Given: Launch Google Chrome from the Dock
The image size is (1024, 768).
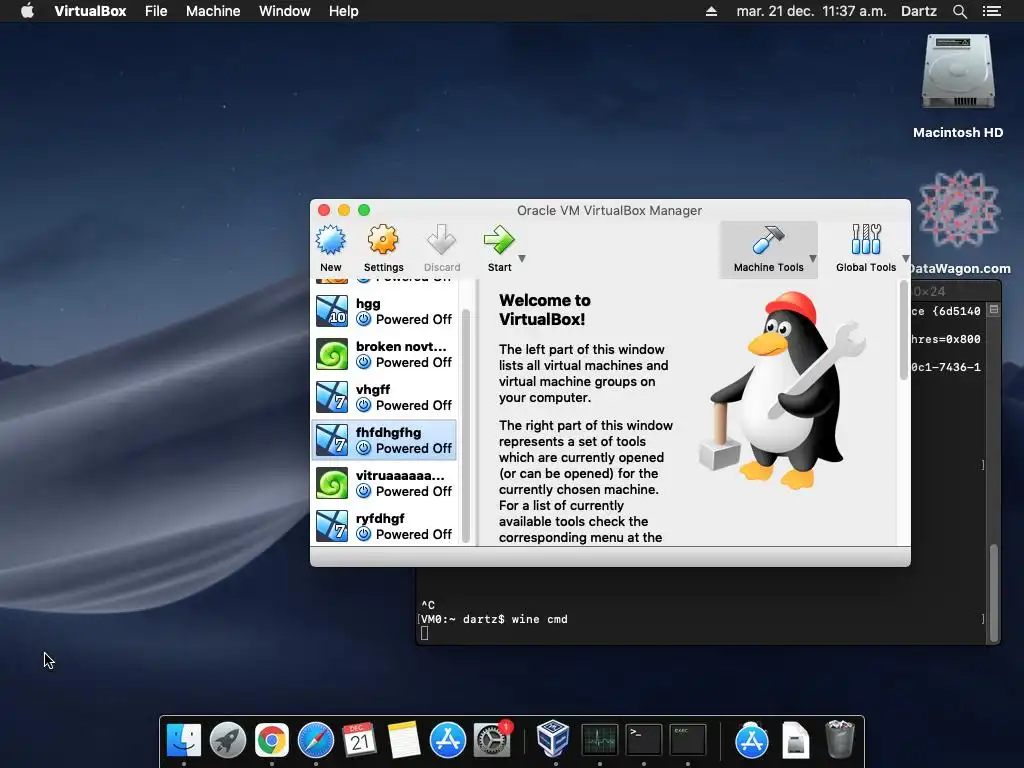Looking at the screenshot, I should click(x=272, y=741).
